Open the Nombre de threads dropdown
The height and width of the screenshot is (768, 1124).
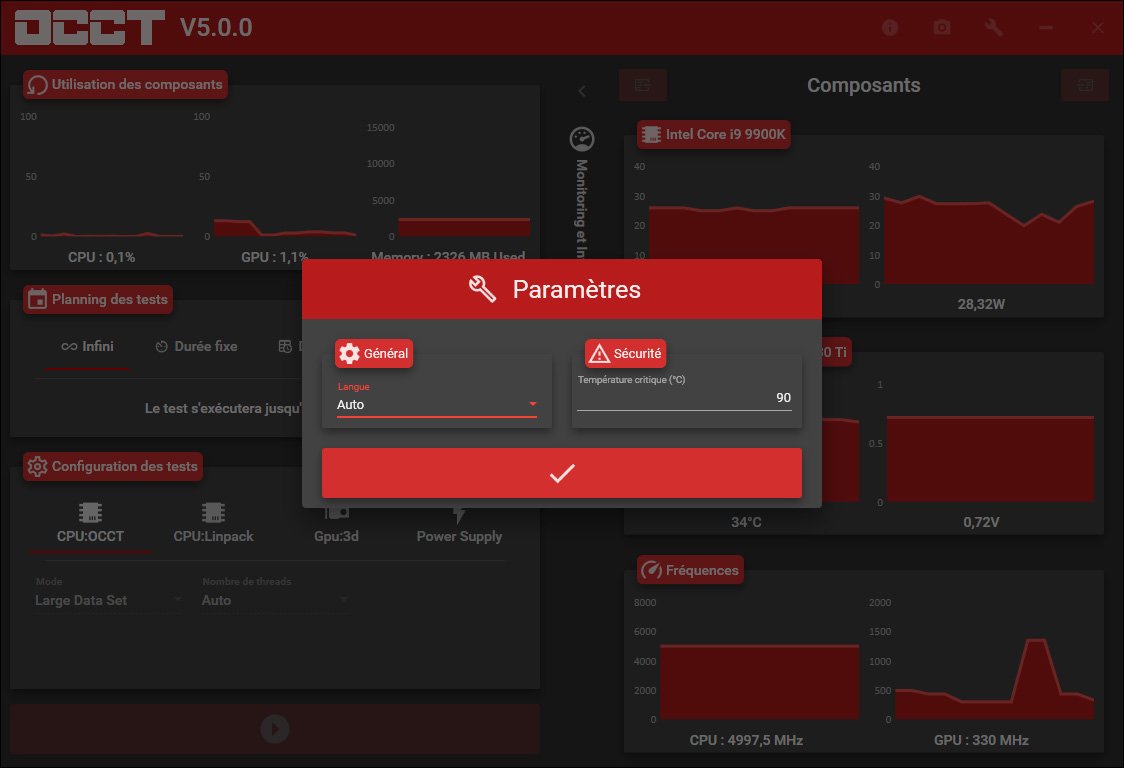pyautogui.click(x=274, y=600)
